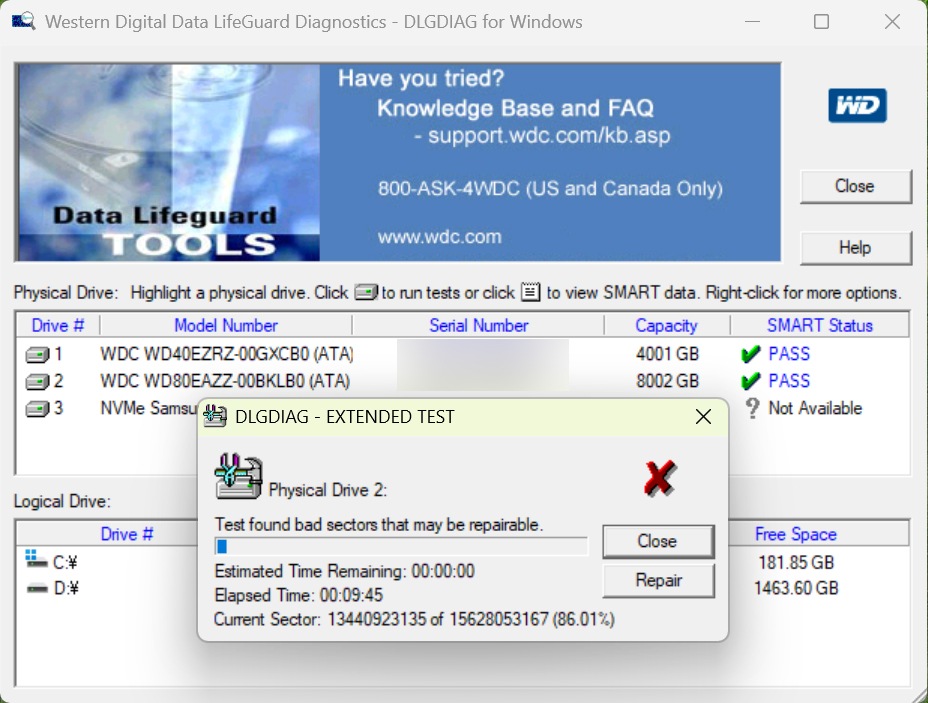Select the C: logical drive icon
Viewport: 928px width, 703px height.
[37, 561]
